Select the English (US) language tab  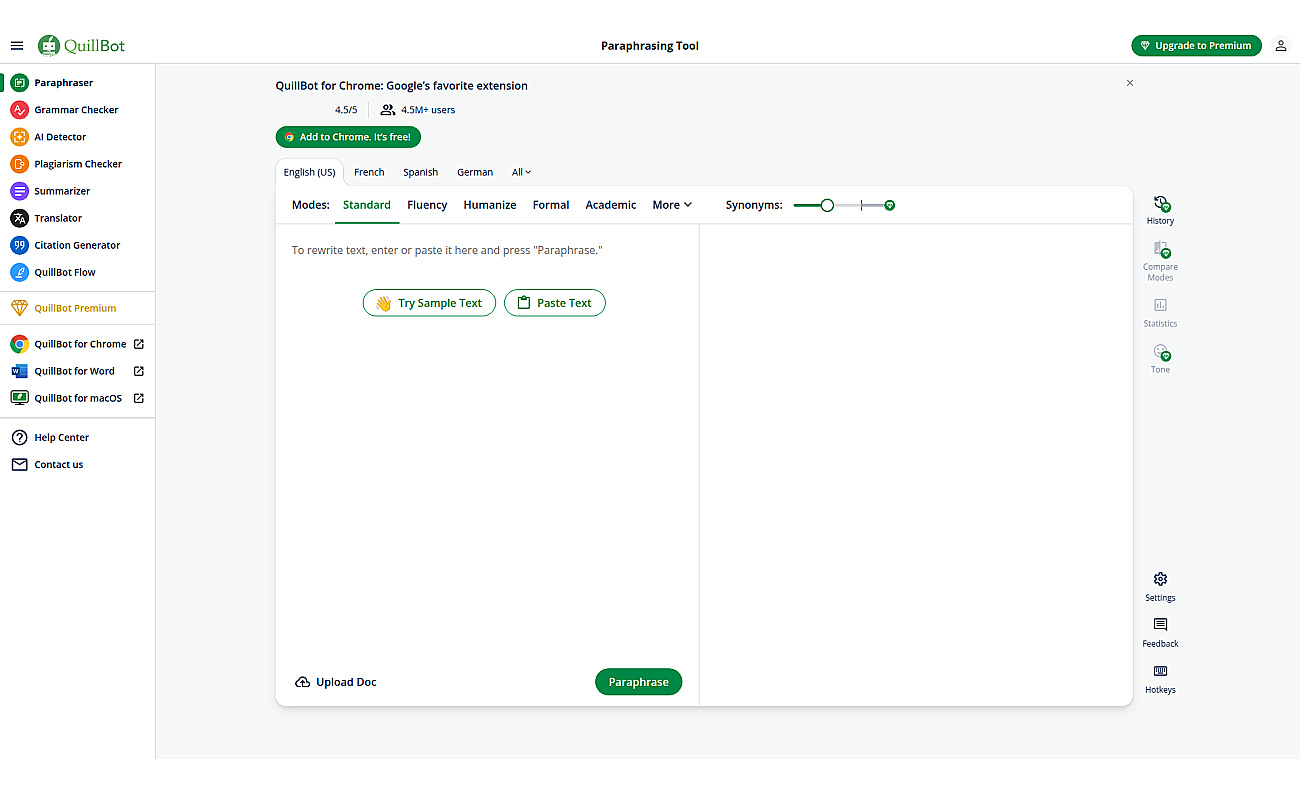(310, 172)
